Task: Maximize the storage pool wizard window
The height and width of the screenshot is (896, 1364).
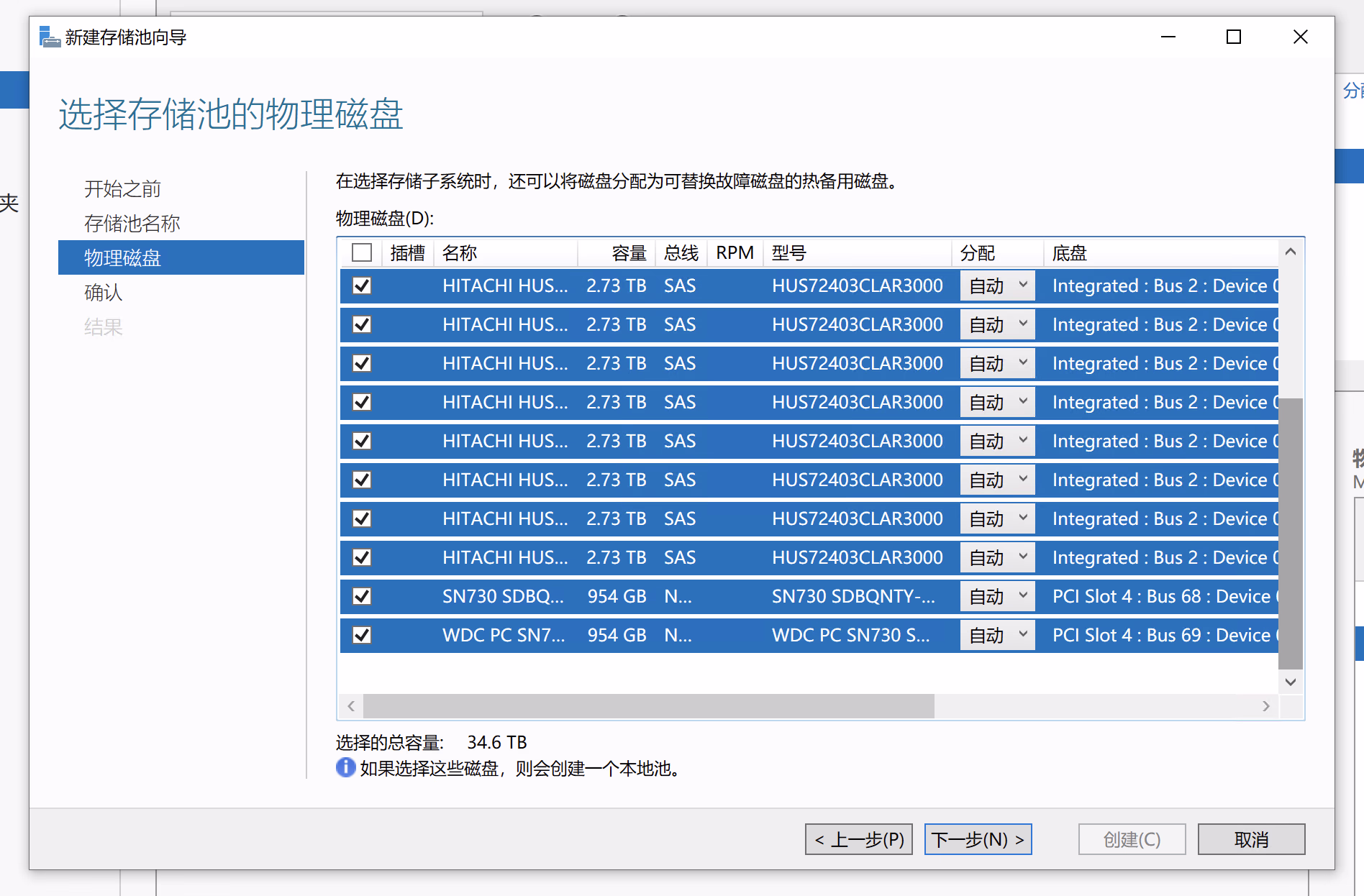Action: click(1233, 37)
